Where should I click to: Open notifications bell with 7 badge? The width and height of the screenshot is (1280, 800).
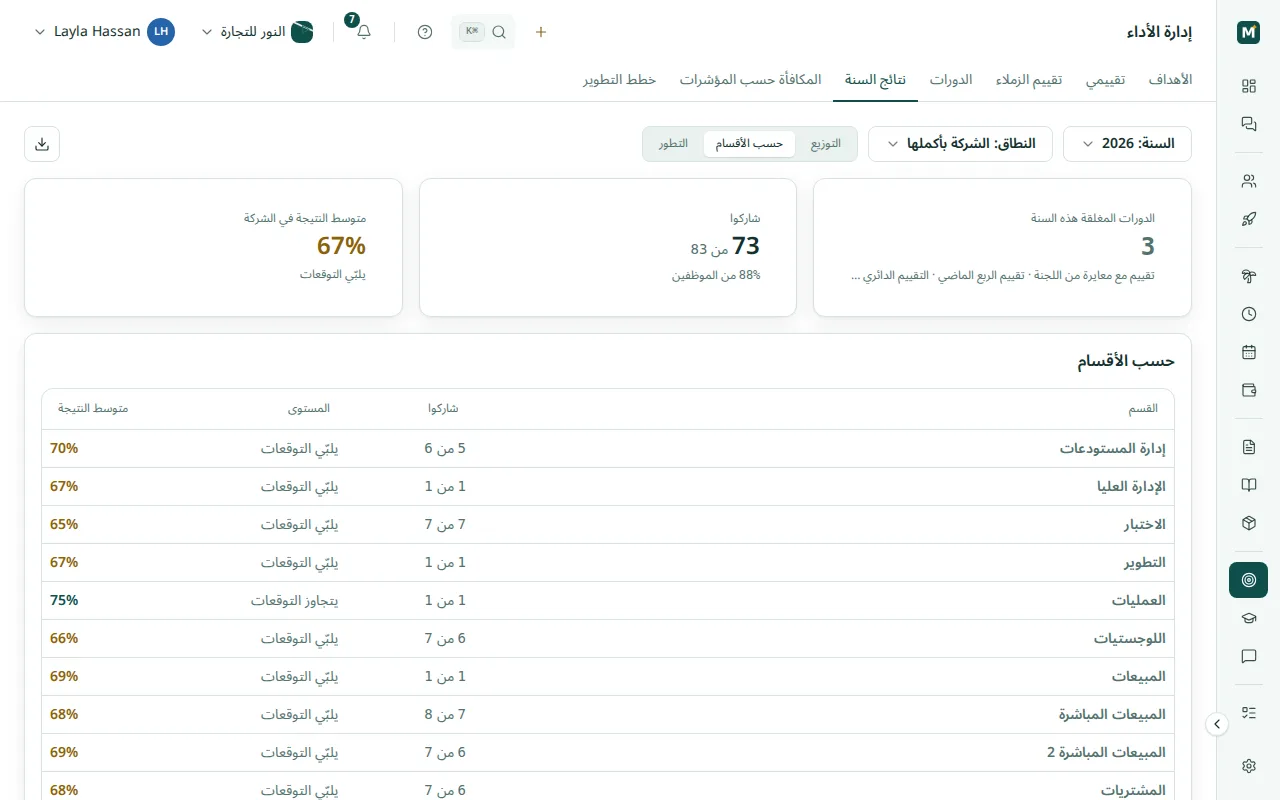363,32
